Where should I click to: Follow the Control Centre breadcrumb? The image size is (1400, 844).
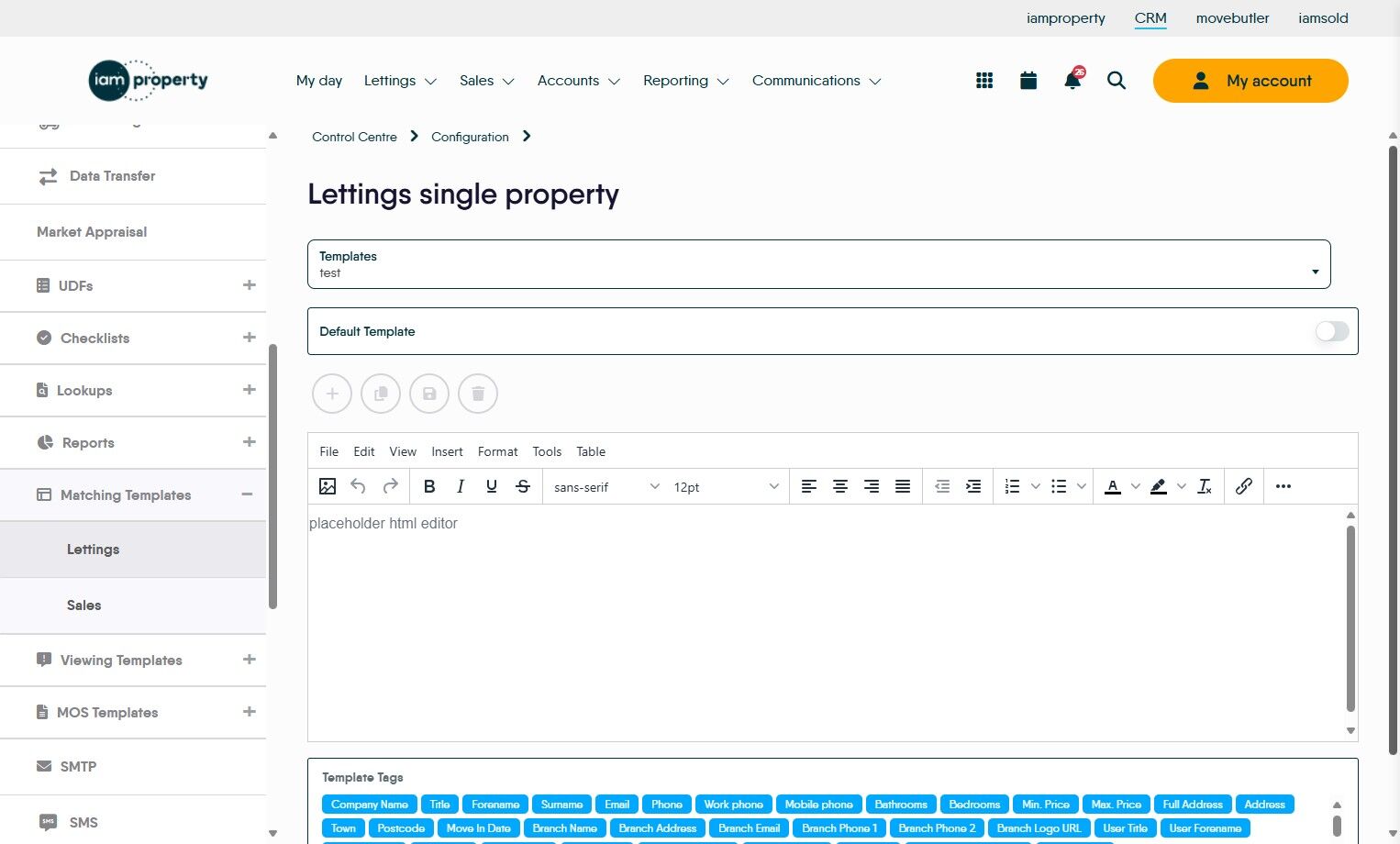354,137
